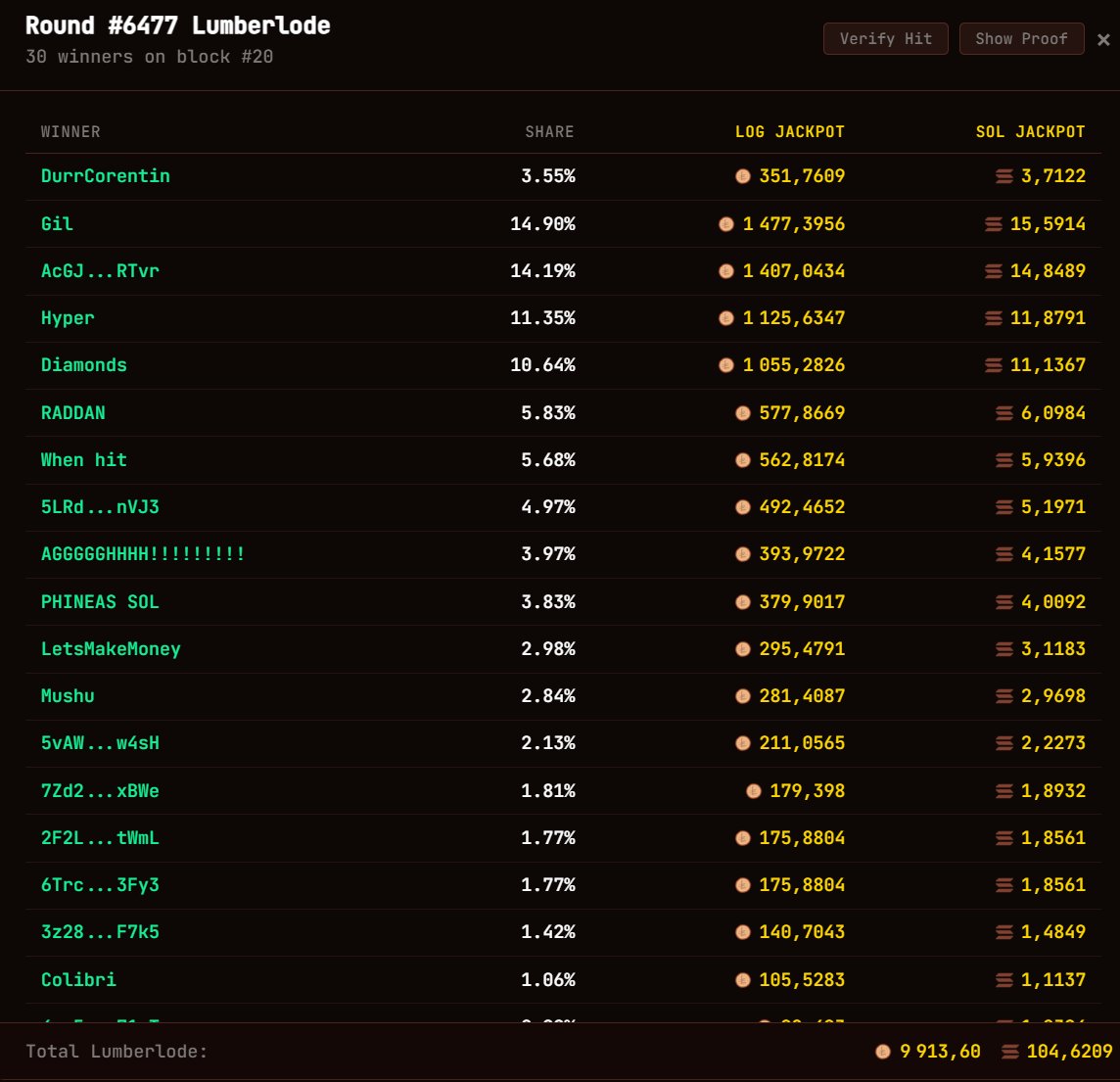The height and width of the screenshot is (1082, 1120).
Task: Click the 295,4791 LOG jackpot value
Action: [802, 649]
